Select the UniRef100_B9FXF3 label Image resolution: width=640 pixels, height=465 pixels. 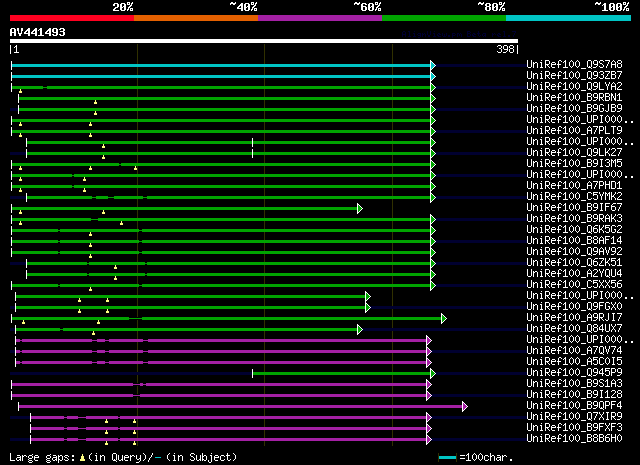574,428
